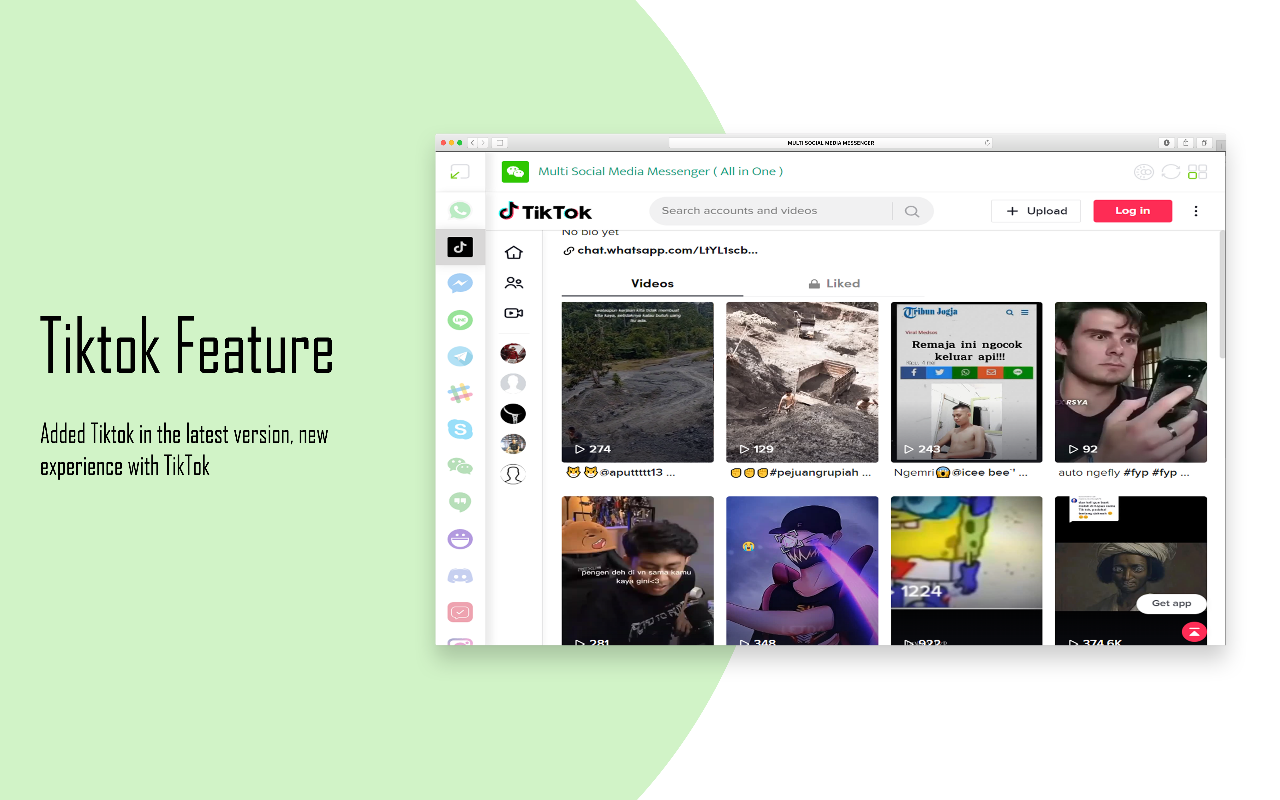Click the green WeChat logo in header

coord(515,171)
